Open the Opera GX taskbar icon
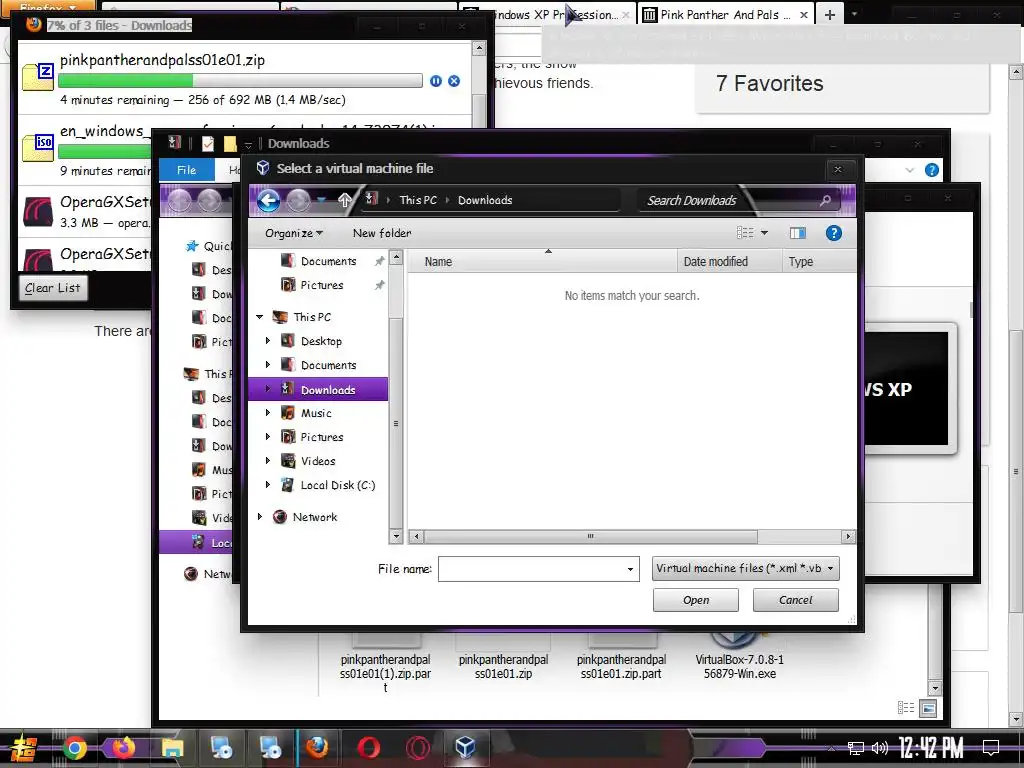This screenshot has height=768, width=1024. point(418,748)
